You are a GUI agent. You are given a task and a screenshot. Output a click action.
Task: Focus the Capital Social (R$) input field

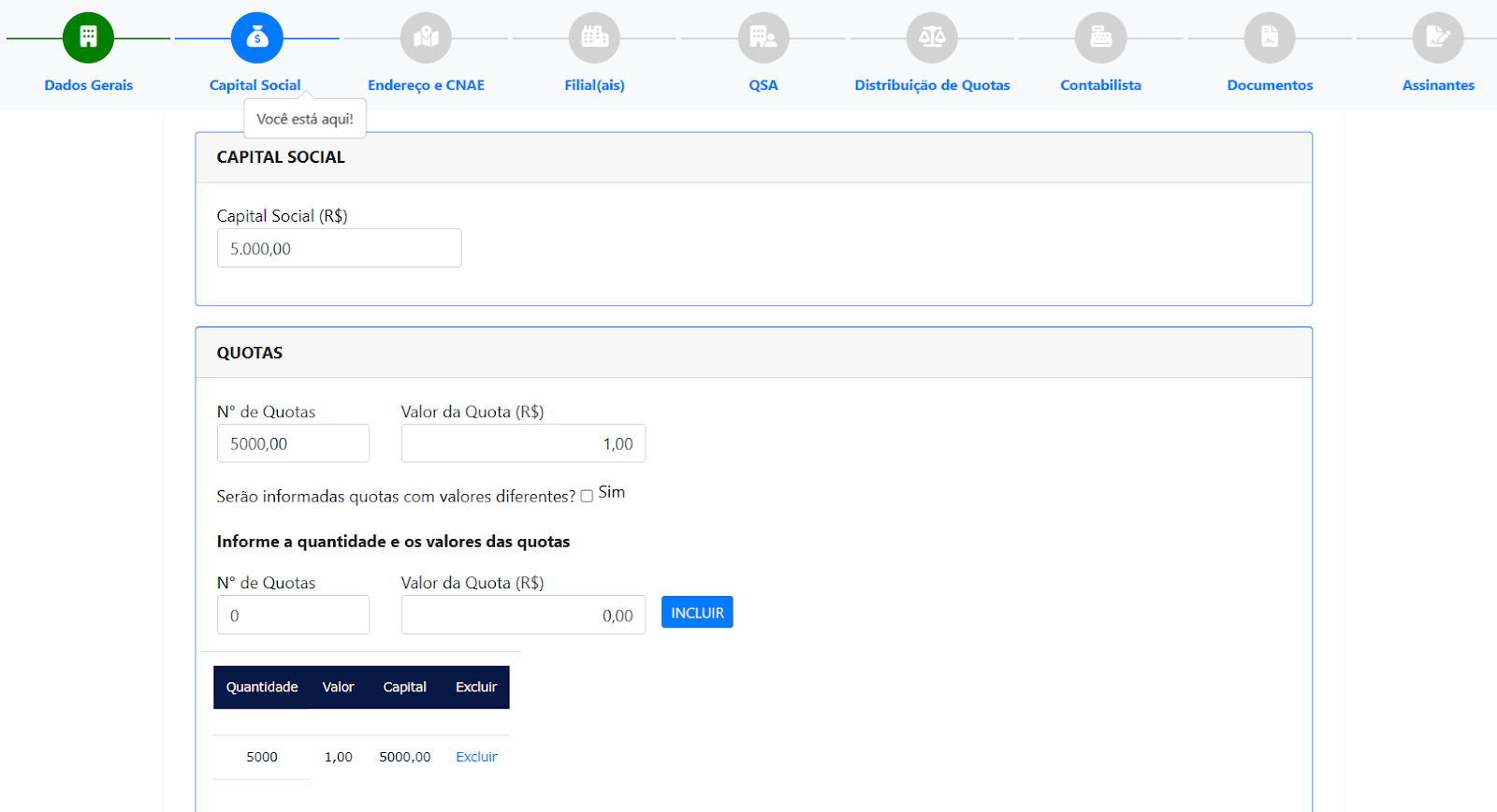click(x=339, y=248)
